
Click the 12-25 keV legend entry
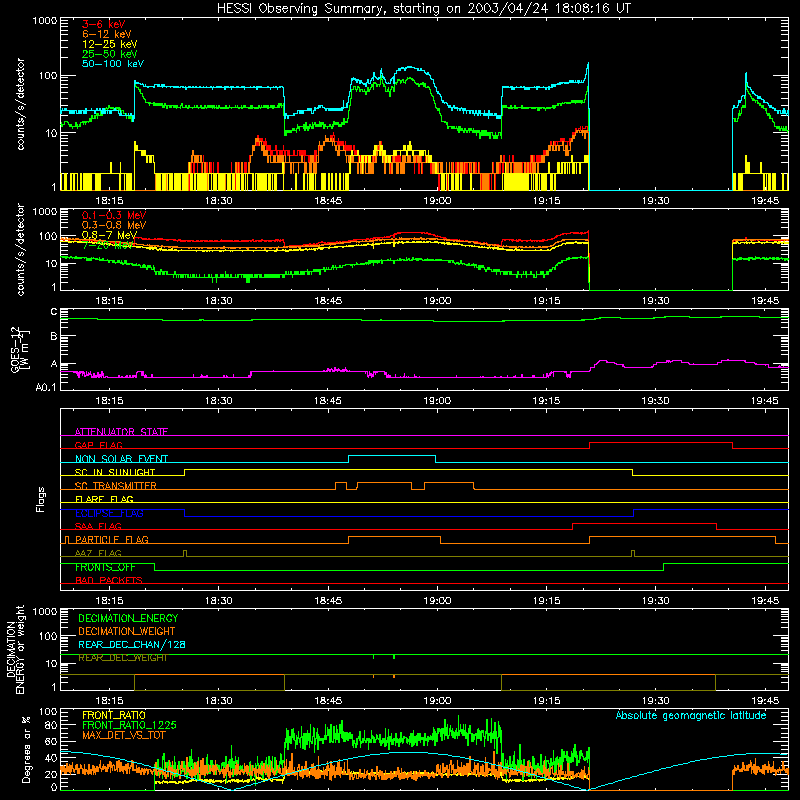[110, 44]
